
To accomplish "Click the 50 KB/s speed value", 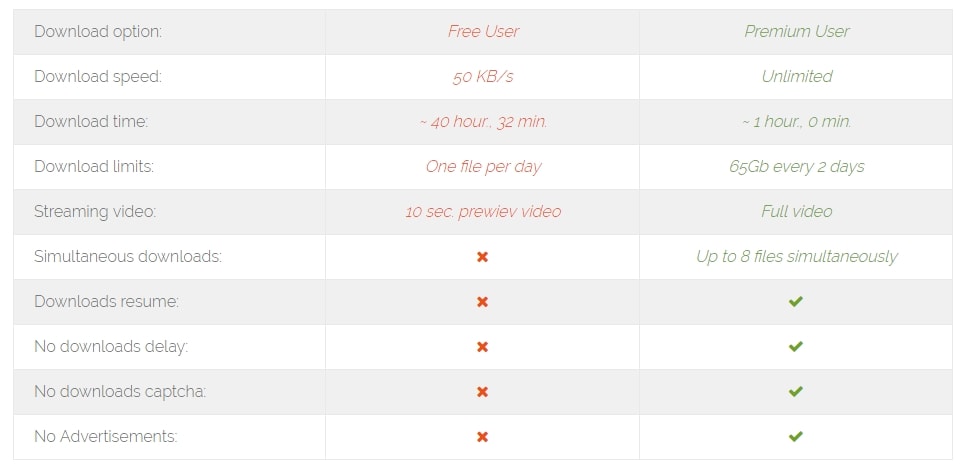I will (x=483, y=76).
